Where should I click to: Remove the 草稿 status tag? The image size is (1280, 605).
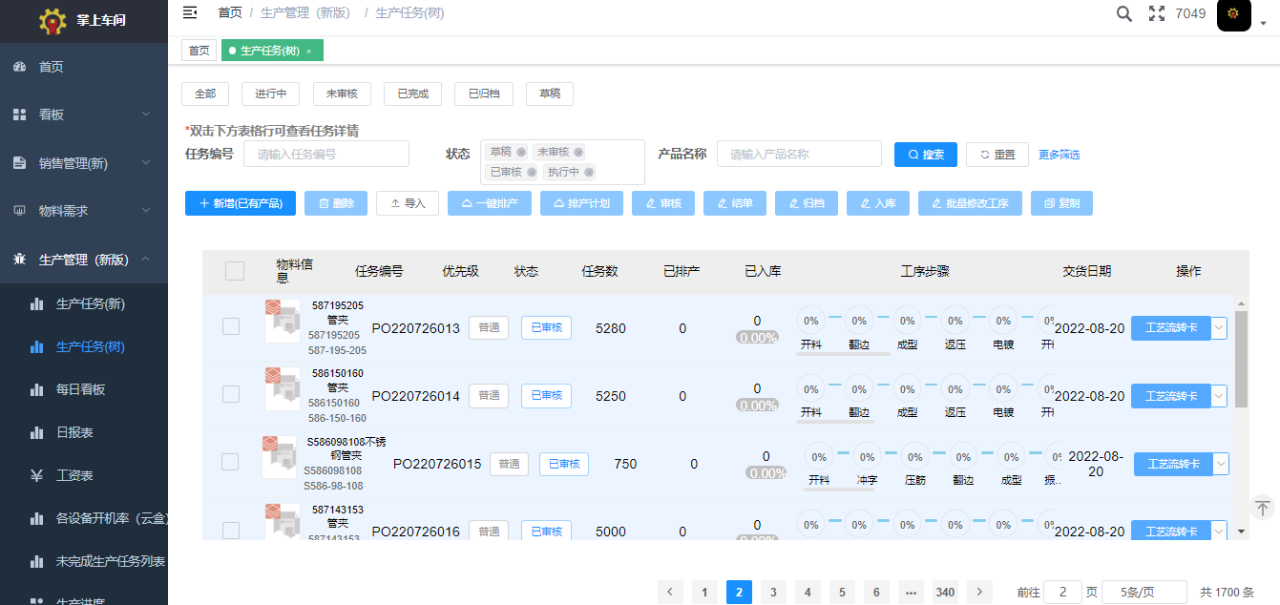tap(521, 152)
